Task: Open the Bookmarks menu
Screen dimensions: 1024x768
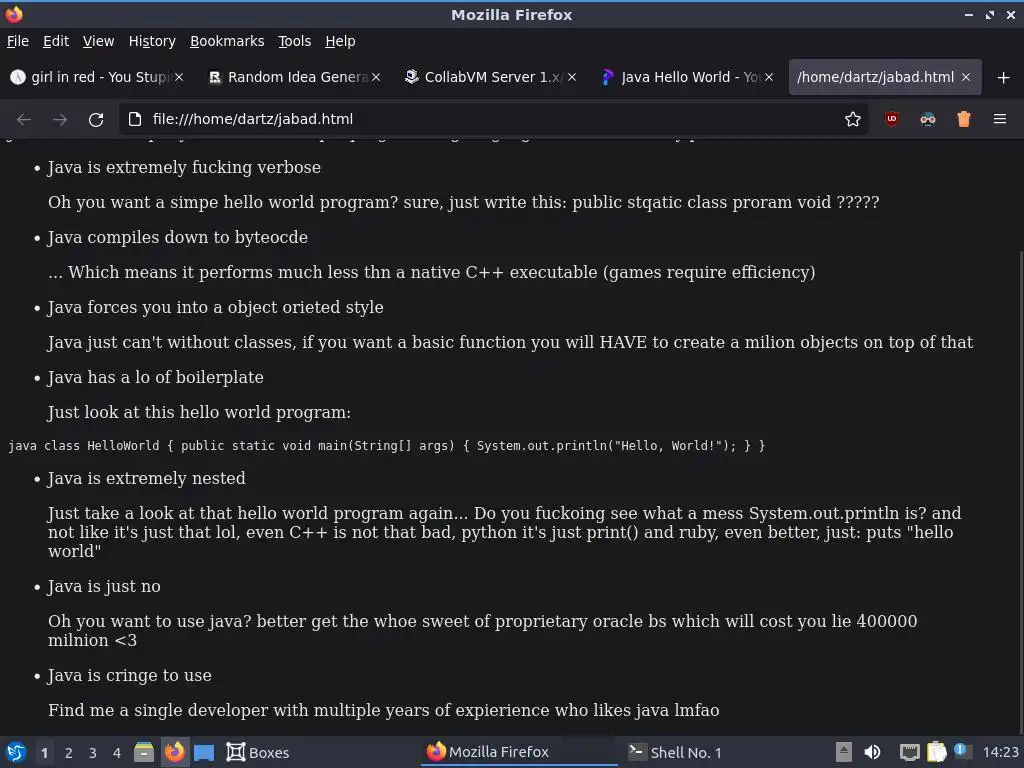Action: click(x=227, y=41)
